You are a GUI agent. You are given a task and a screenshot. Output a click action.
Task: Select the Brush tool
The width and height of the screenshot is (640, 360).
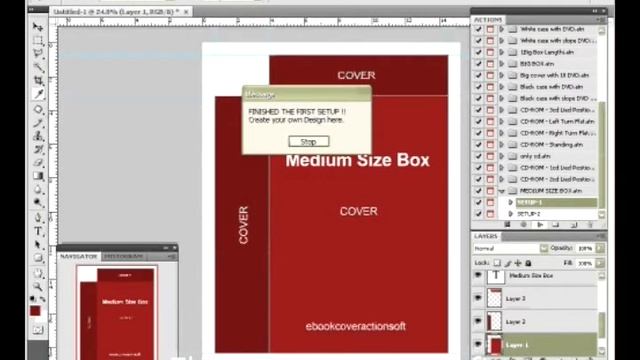coord(38,123)
